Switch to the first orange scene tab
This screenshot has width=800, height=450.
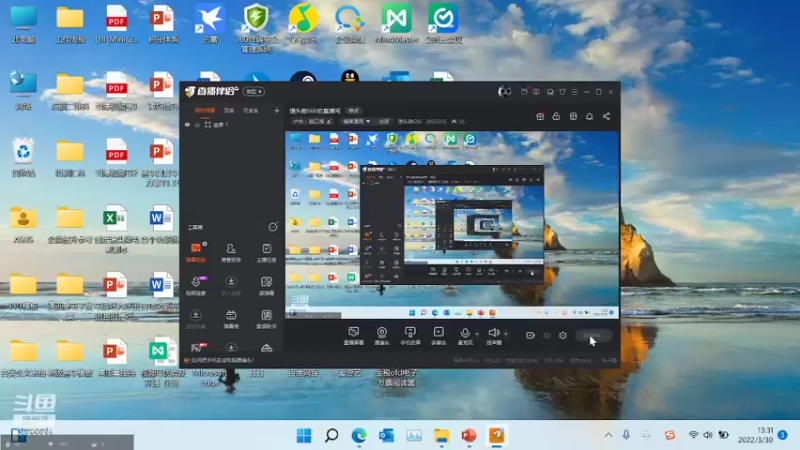(x=205, y=110)
